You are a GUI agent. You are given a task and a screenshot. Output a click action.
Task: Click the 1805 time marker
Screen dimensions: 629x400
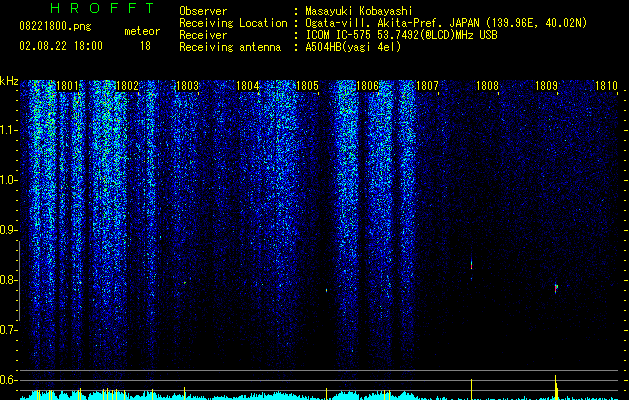pyautogui.click(x=307, y=86)
